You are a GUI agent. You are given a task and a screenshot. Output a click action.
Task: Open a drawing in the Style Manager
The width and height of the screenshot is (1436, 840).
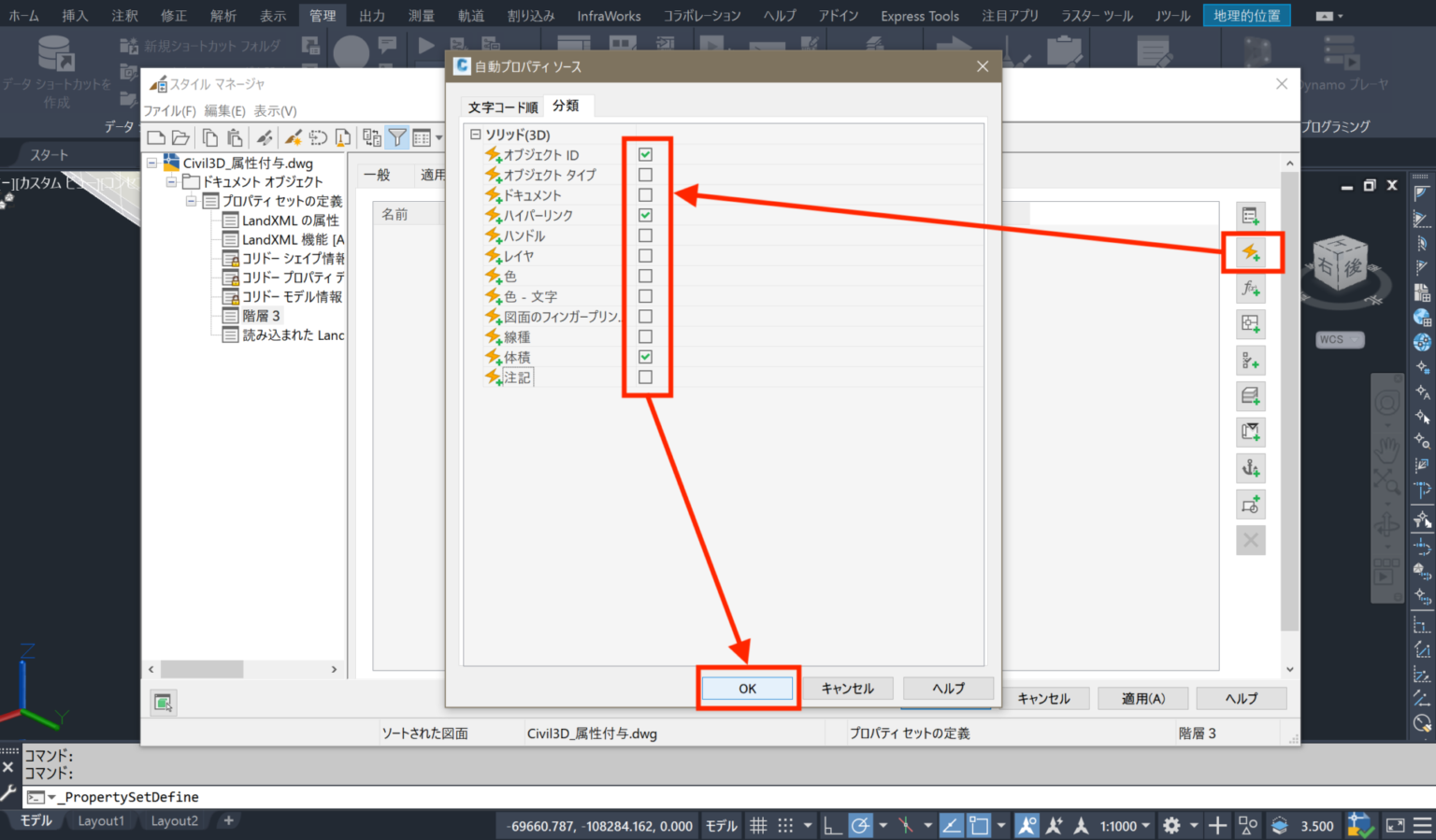(x=181, y=137)
